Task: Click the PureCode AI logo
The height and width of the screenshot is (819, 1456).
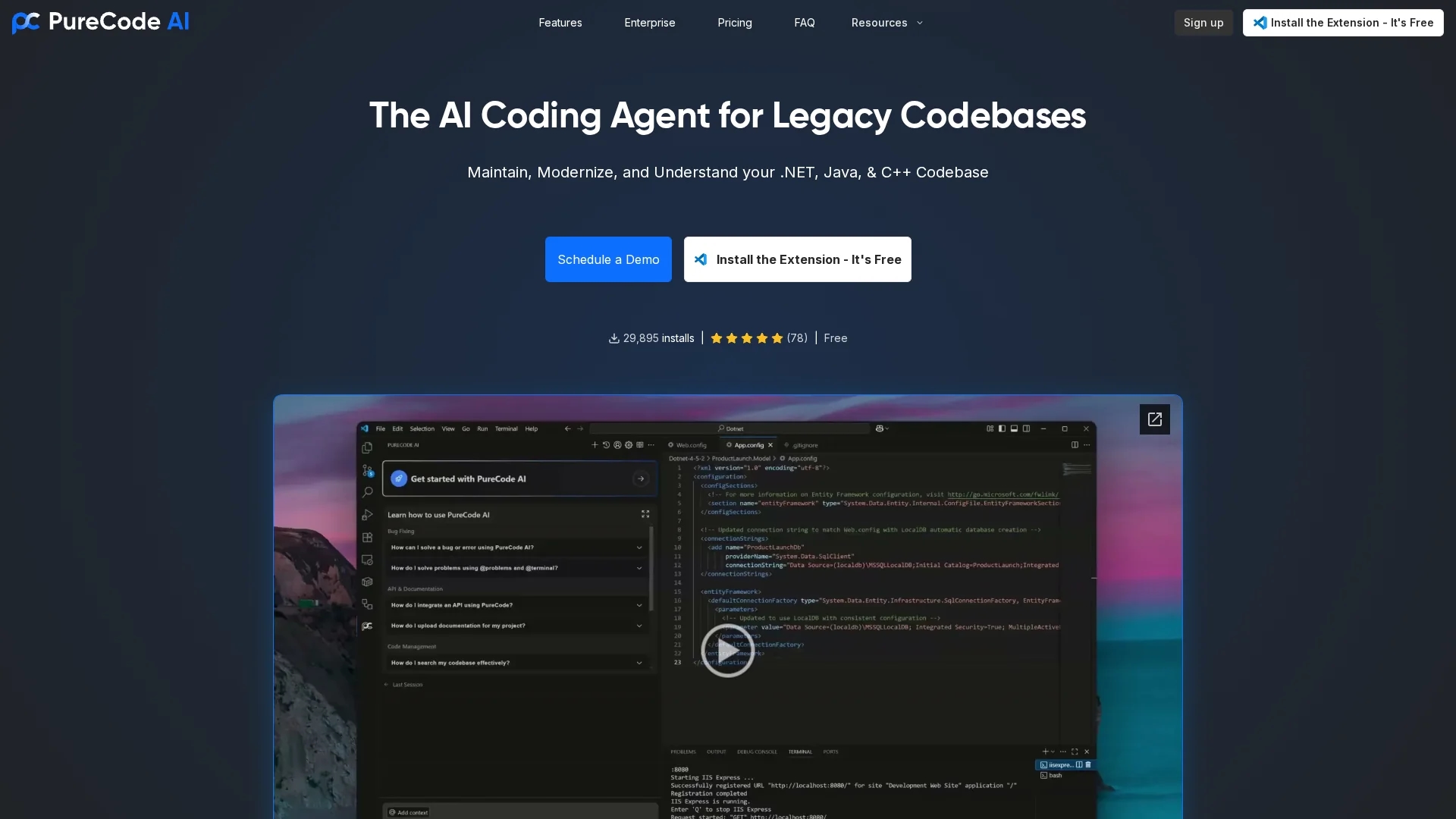Action: pyautogui.click(x=100, y=23)
